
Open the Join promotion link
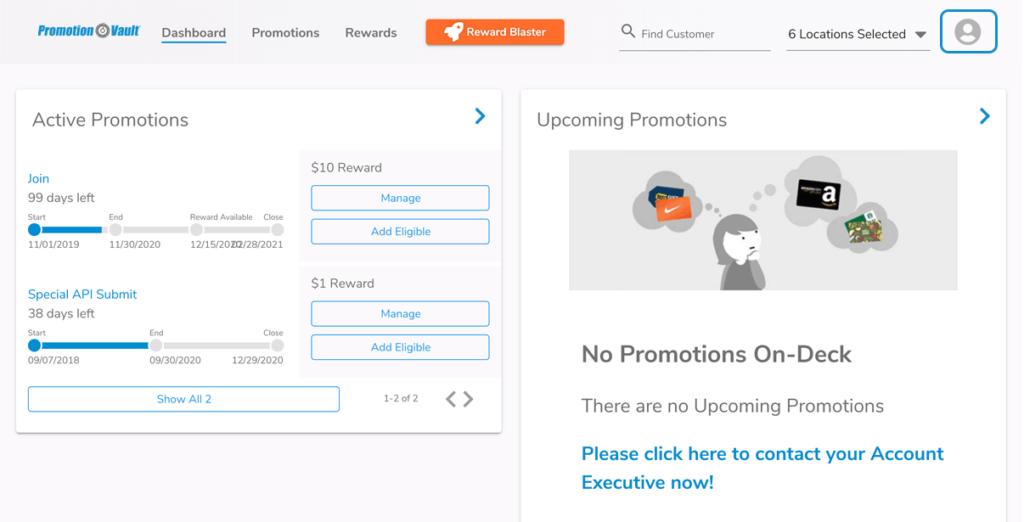pos(39,178)
